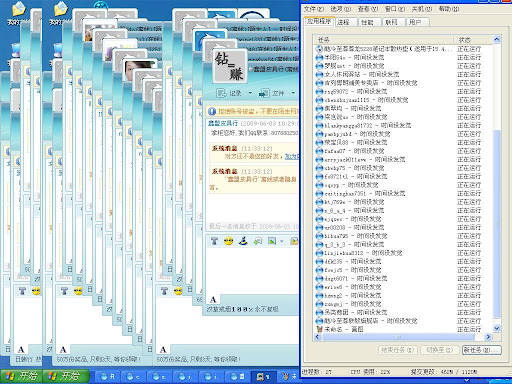Click the message input area of 鑫盟皮具行 chat
The image size is (512, 384).
252,270
